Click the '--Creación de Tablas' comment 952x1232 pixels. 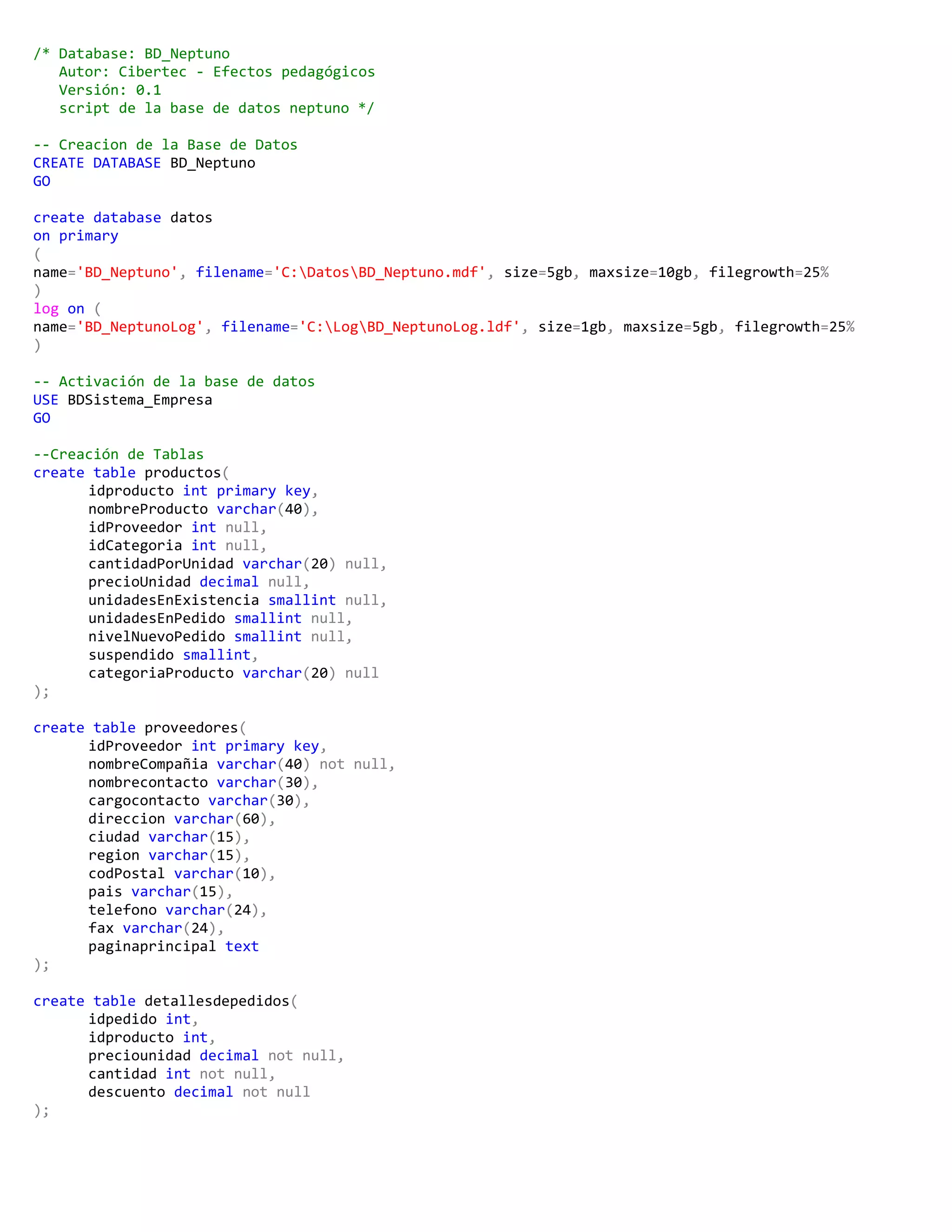pos(119,455)
